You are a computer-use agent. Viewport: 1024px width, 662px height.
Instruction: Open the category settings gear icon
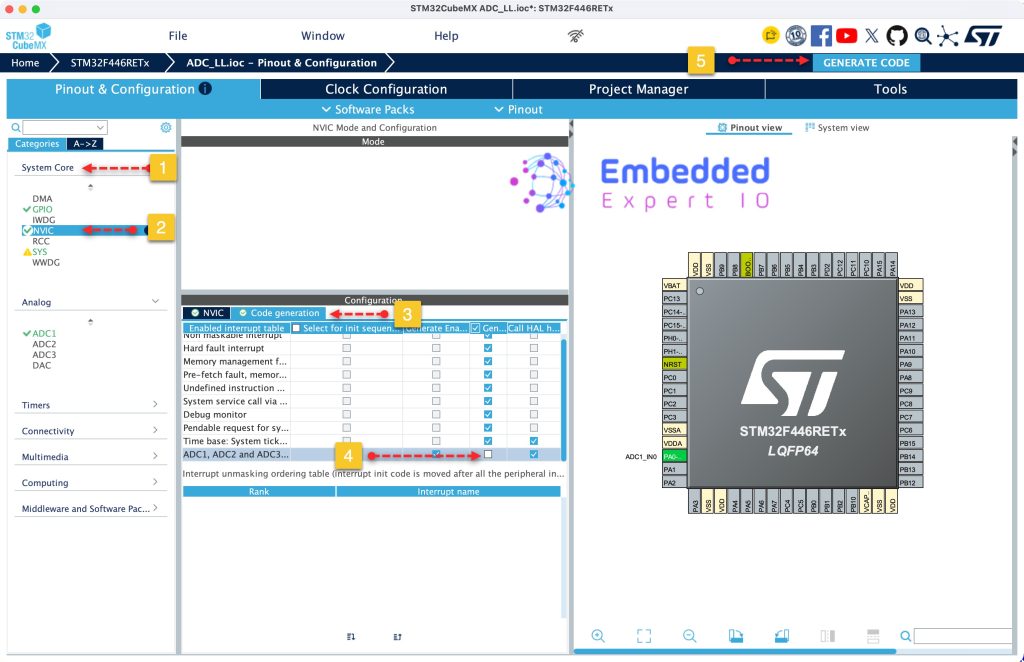click(x=166, y=127)
